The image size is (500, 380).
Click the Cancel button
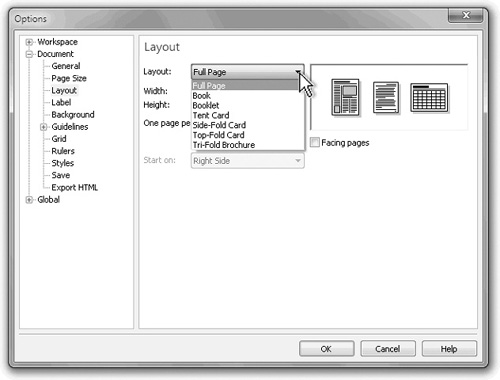click(x=388, y=349)
